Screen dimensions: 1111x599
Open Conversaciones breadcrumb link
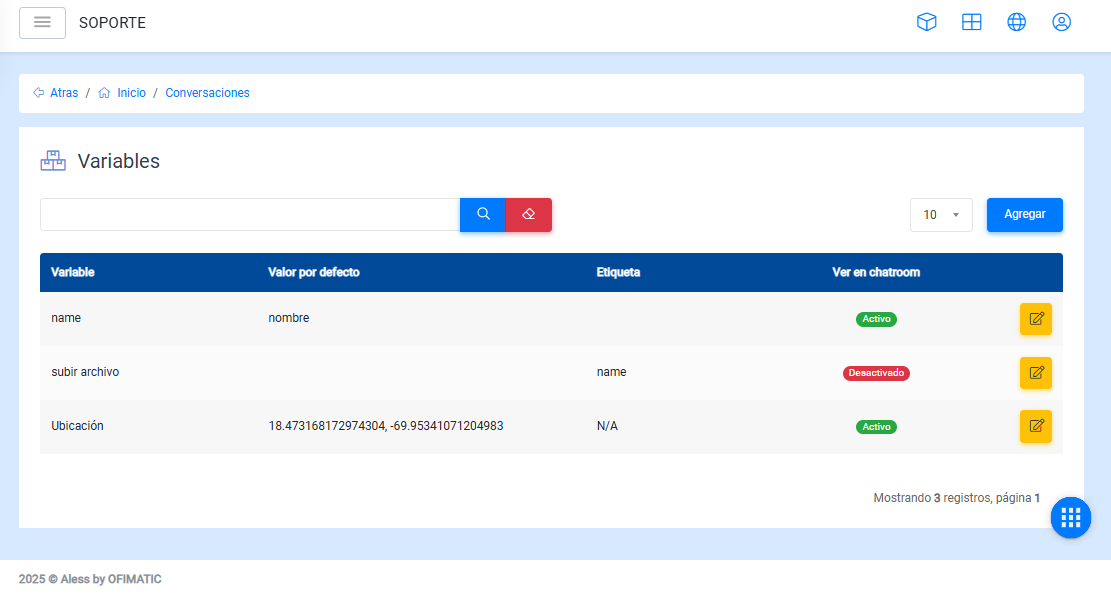coord(207,93)
